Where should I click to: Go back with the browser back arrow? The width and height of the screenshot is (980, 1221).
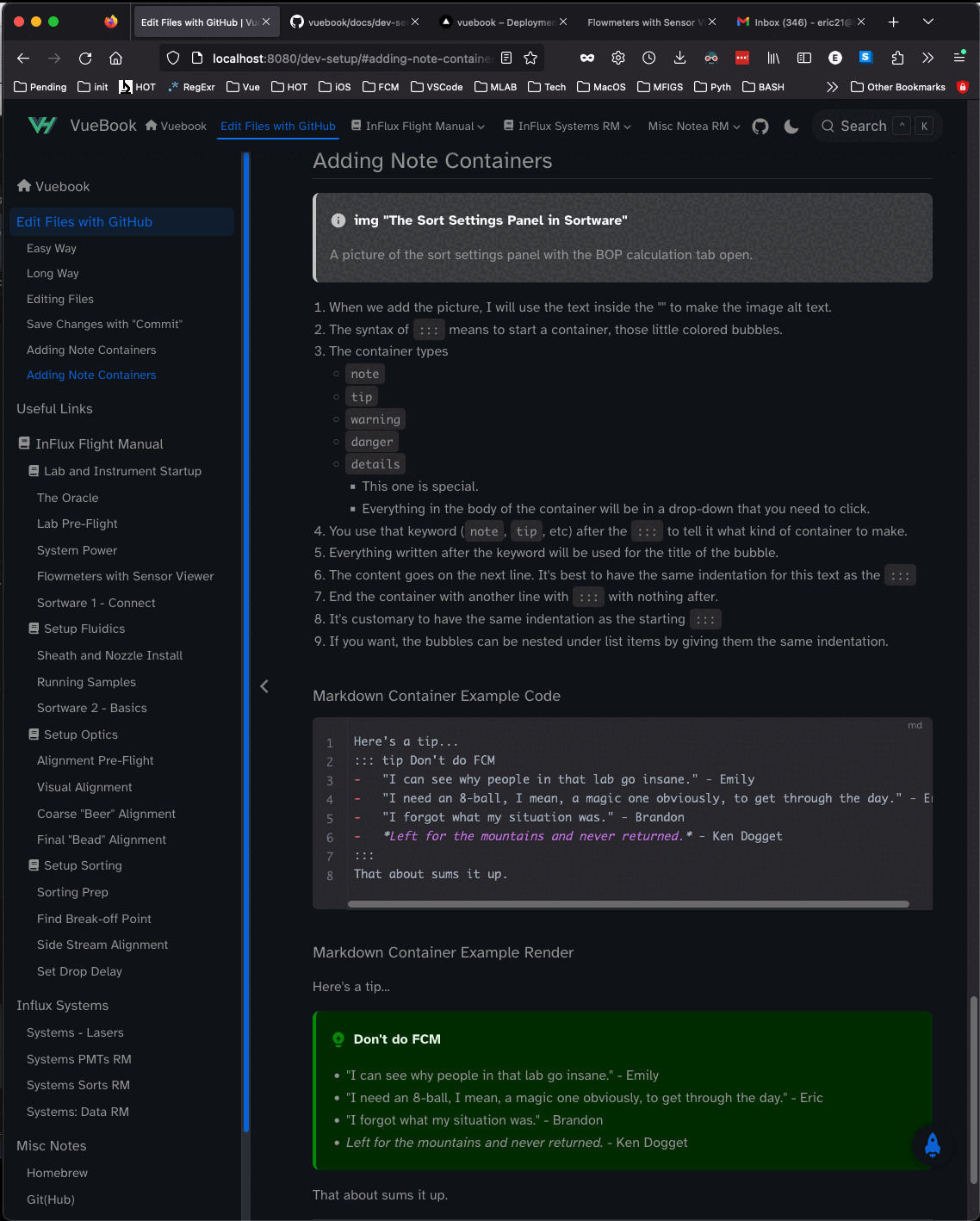coord(23,58)
